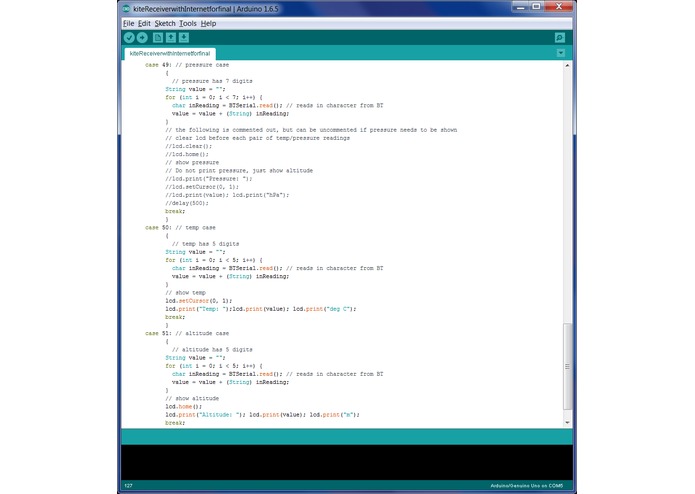The width and height of the screenshot is (695, 494).
Task: Select the kiteReceiverwithInternetforfinal tab
Action: click(x=170, y=54)
